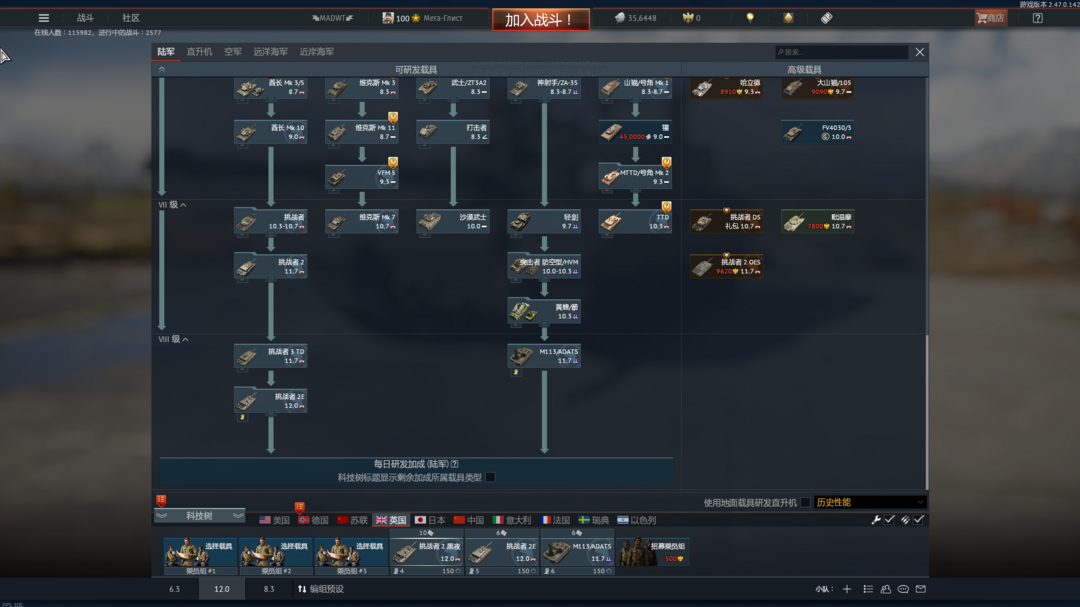The image size is (1080, 607).
Task: Switch to the 陆军 army tab
Action: pyautogui.click(x=166, y=52)
